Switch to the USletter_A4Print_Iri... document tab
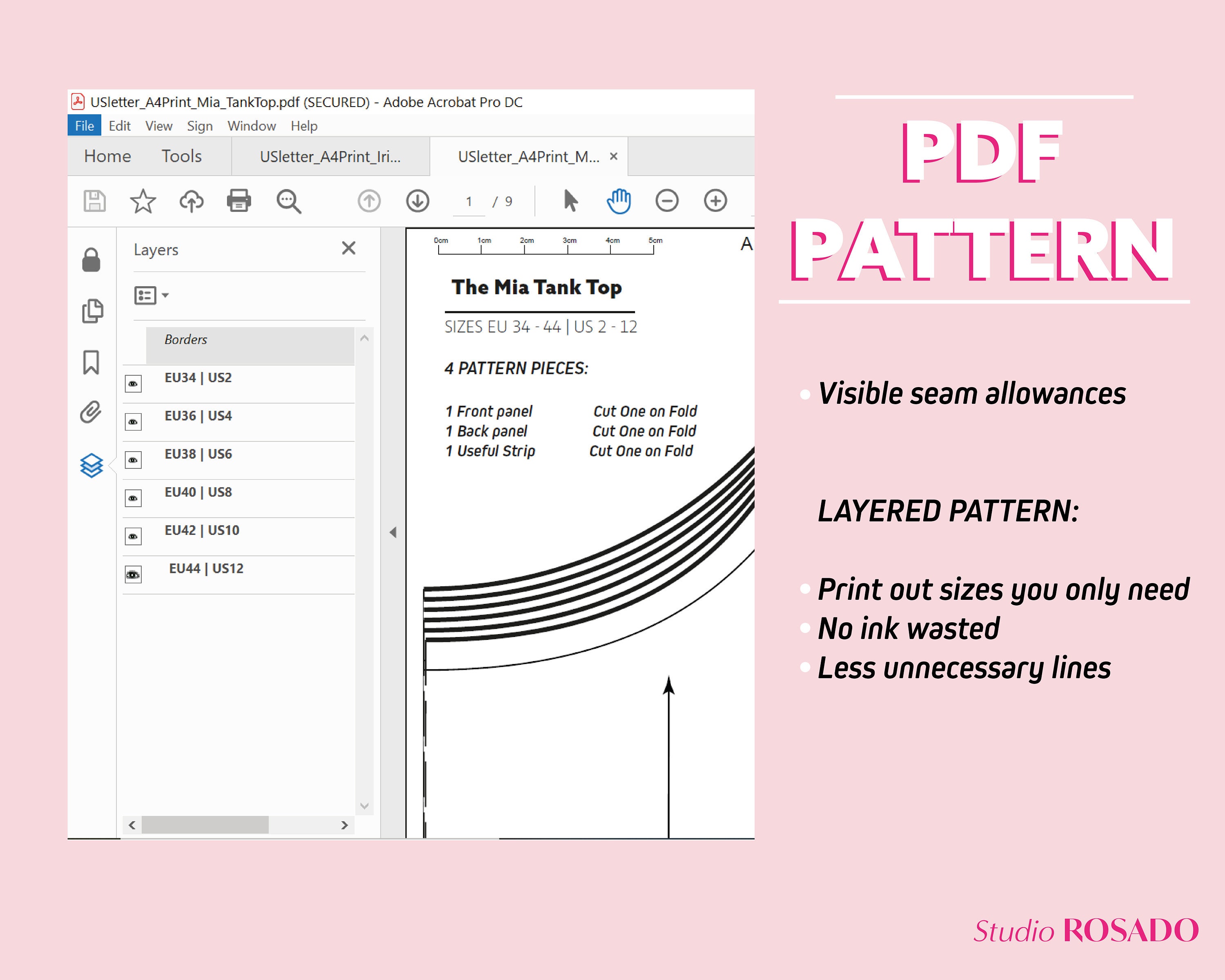 (331, 156)
